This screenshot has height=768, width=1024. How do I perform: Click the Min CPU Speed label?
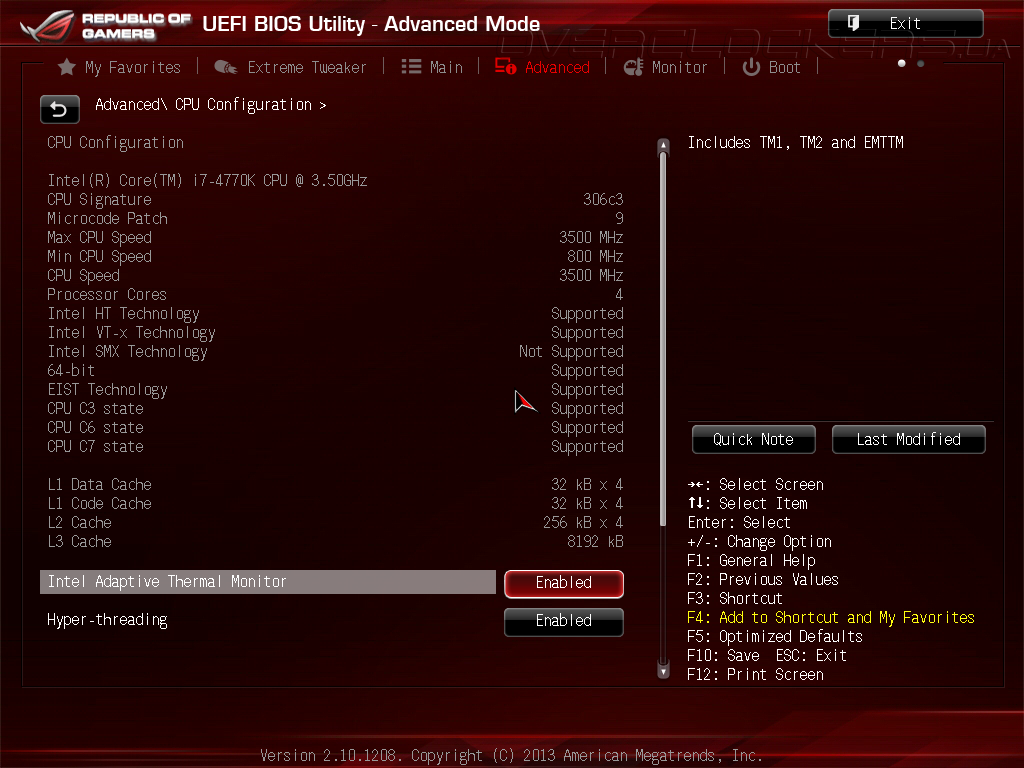[99, 256]
